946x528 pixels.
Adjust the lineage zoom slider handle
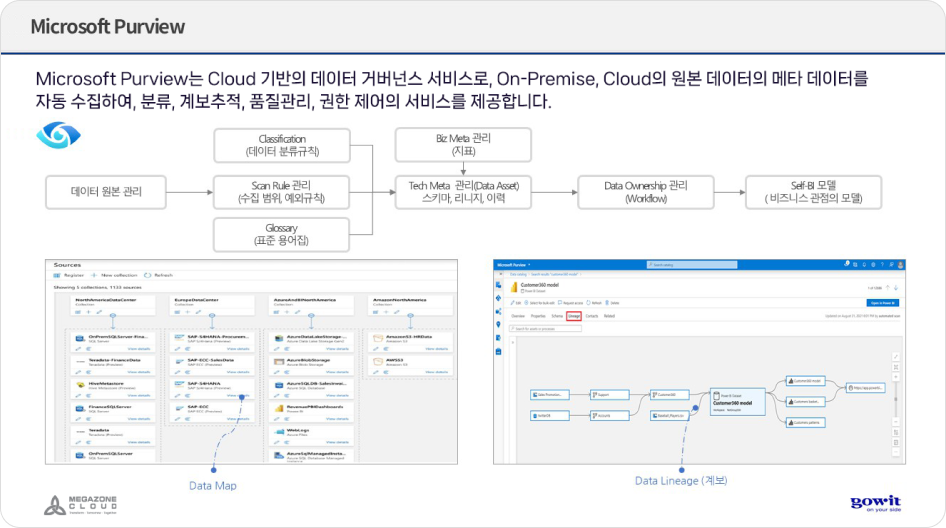pos(896,399)
